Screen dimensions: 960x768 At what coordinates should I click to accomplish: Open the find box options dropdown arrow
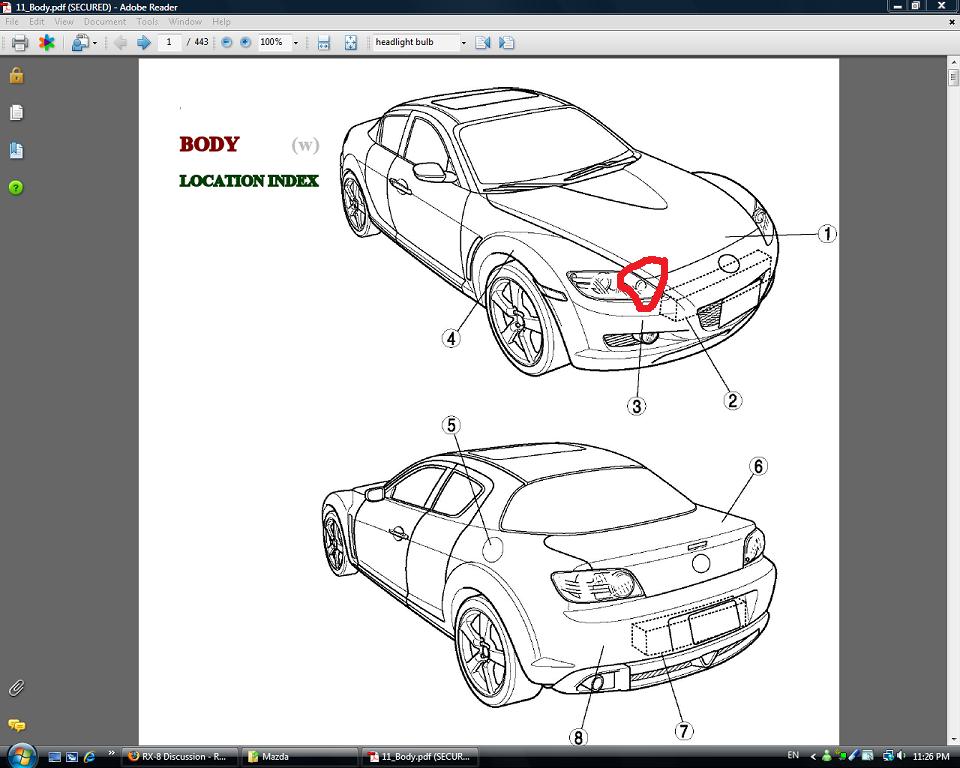tap(463, 43)
